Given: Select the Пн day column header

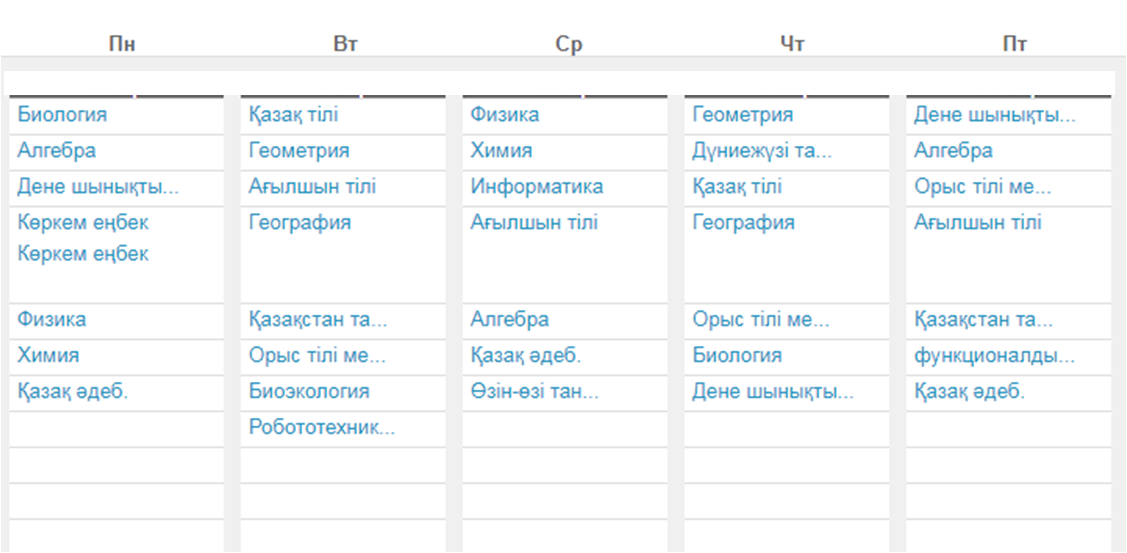Looking at the screenshot, I should pos(122,44).
